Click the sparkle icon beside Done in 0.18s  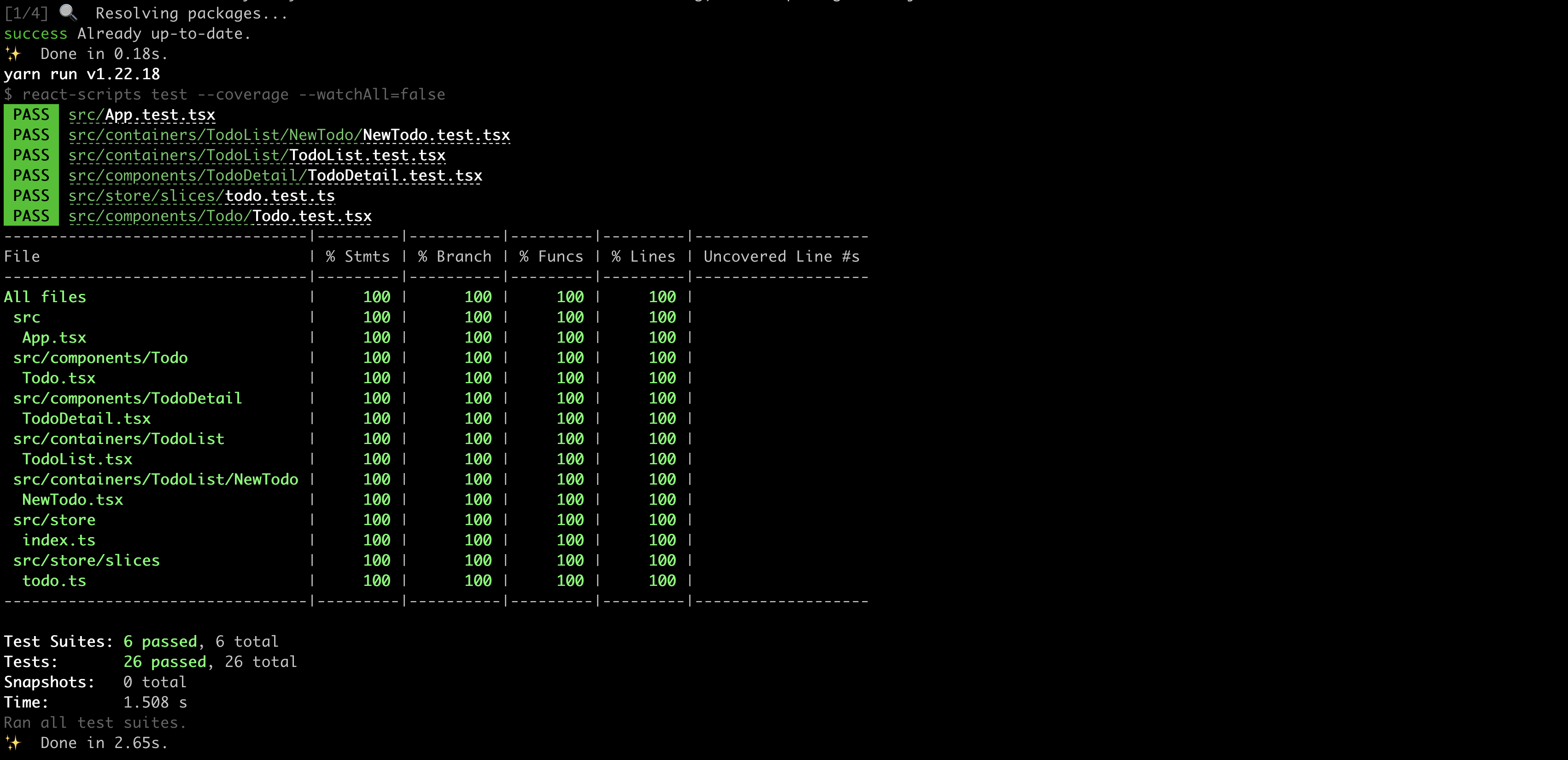coord(13,54)
